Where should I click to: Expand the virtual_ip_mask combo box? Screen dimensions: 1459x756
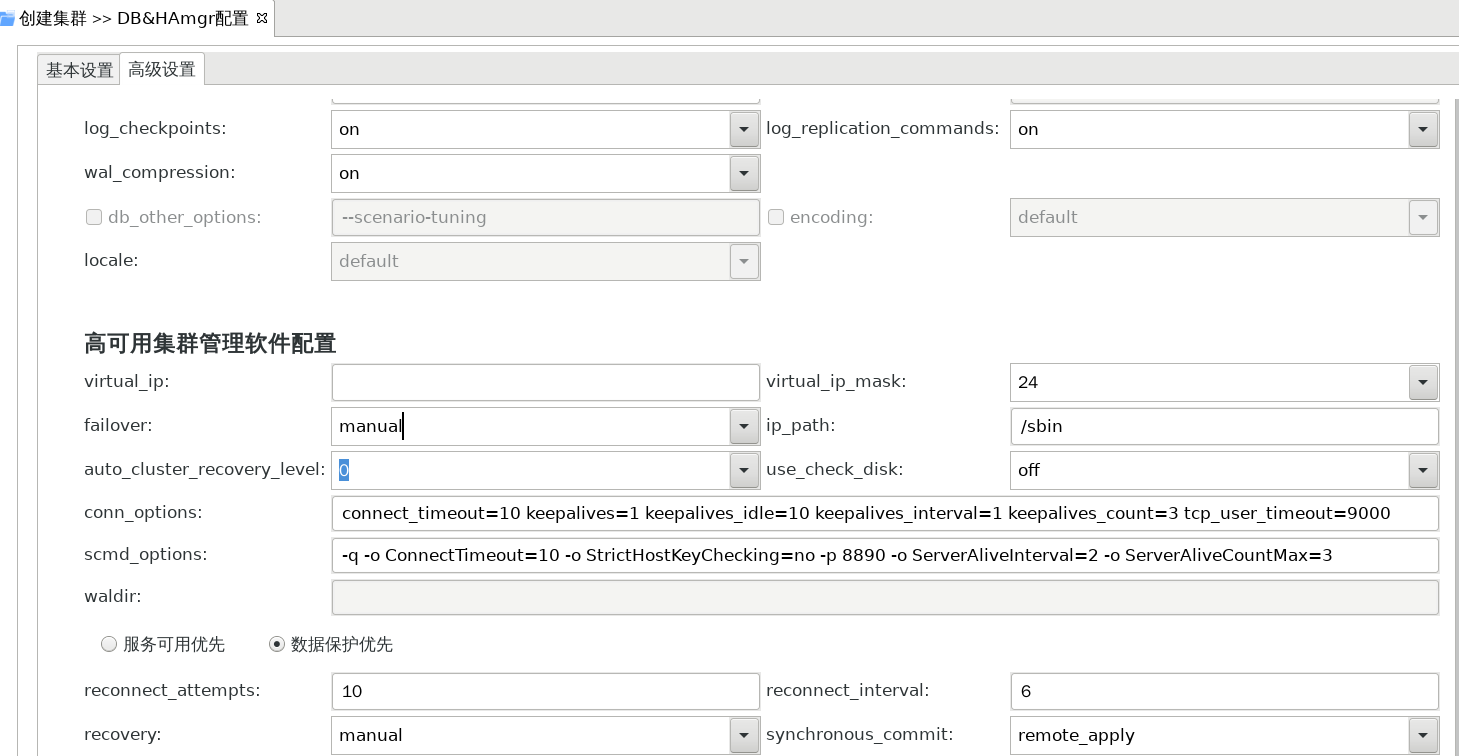pos(1423,382)
